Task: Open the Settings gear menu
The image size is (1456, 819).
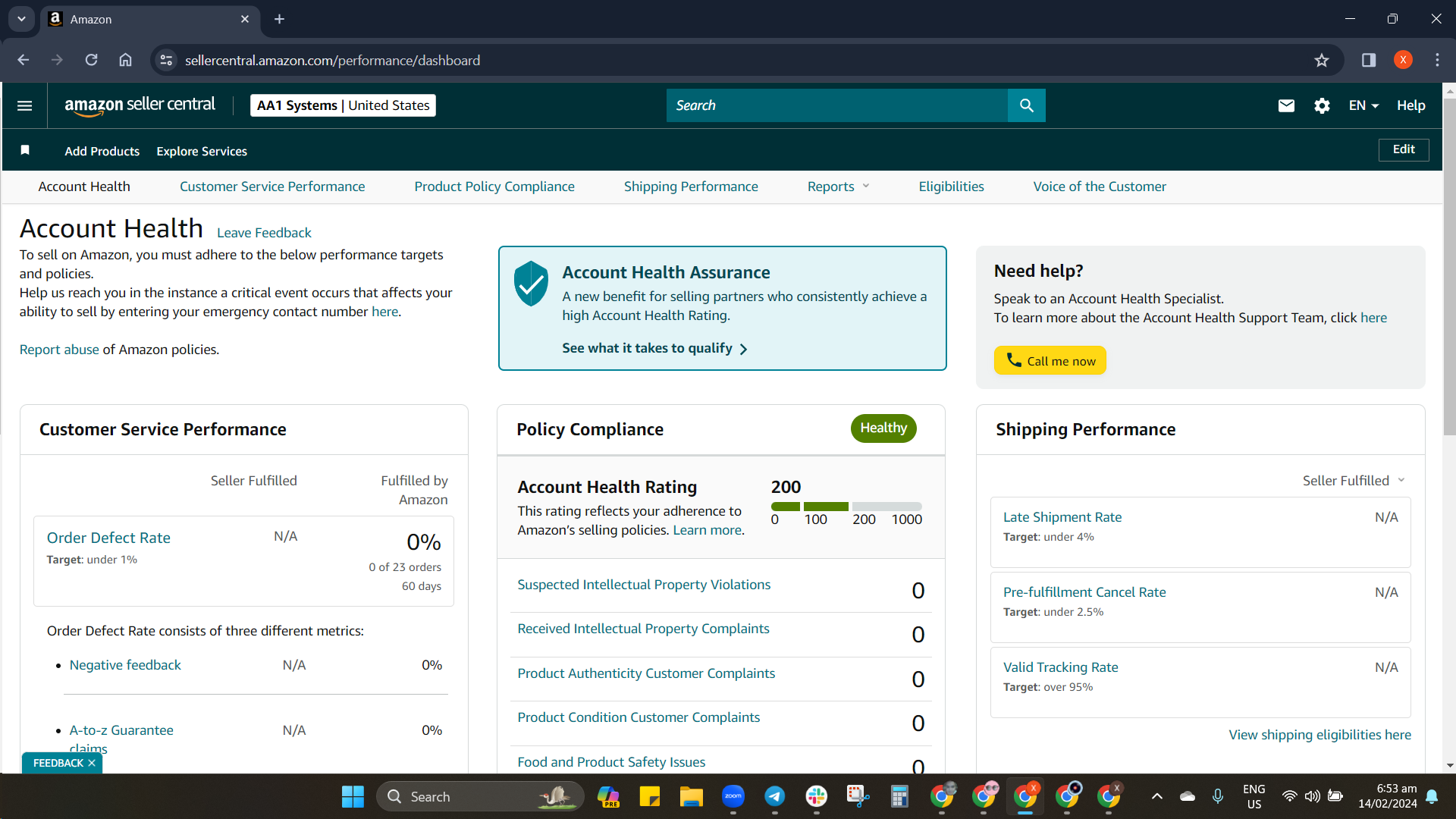Action: 1322,105
